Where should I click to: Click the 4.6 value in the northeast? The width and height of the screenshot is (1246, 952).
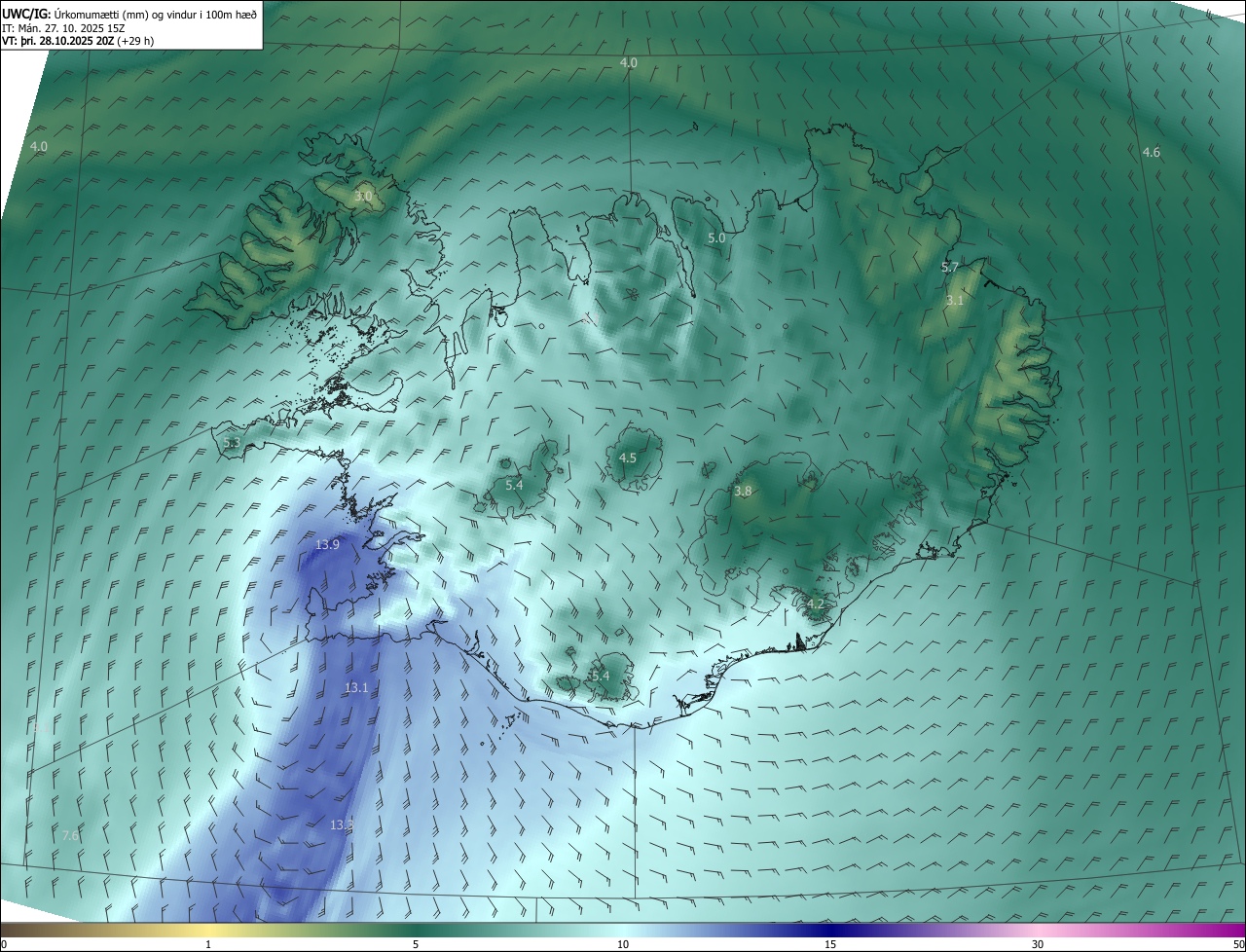tap(1151, 153)
